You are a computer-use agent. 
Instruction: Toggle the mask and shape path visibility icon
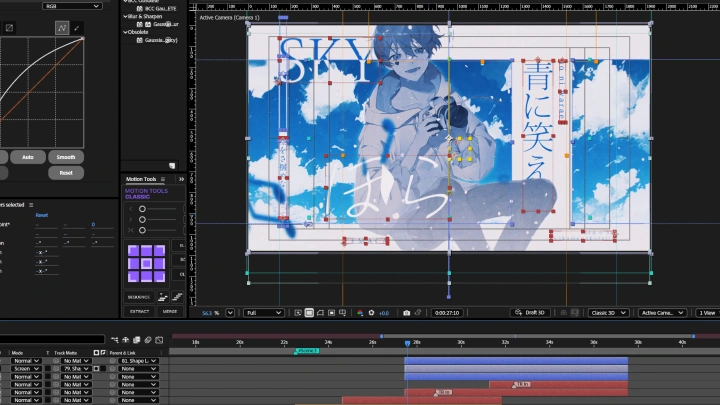click(321, 313)
